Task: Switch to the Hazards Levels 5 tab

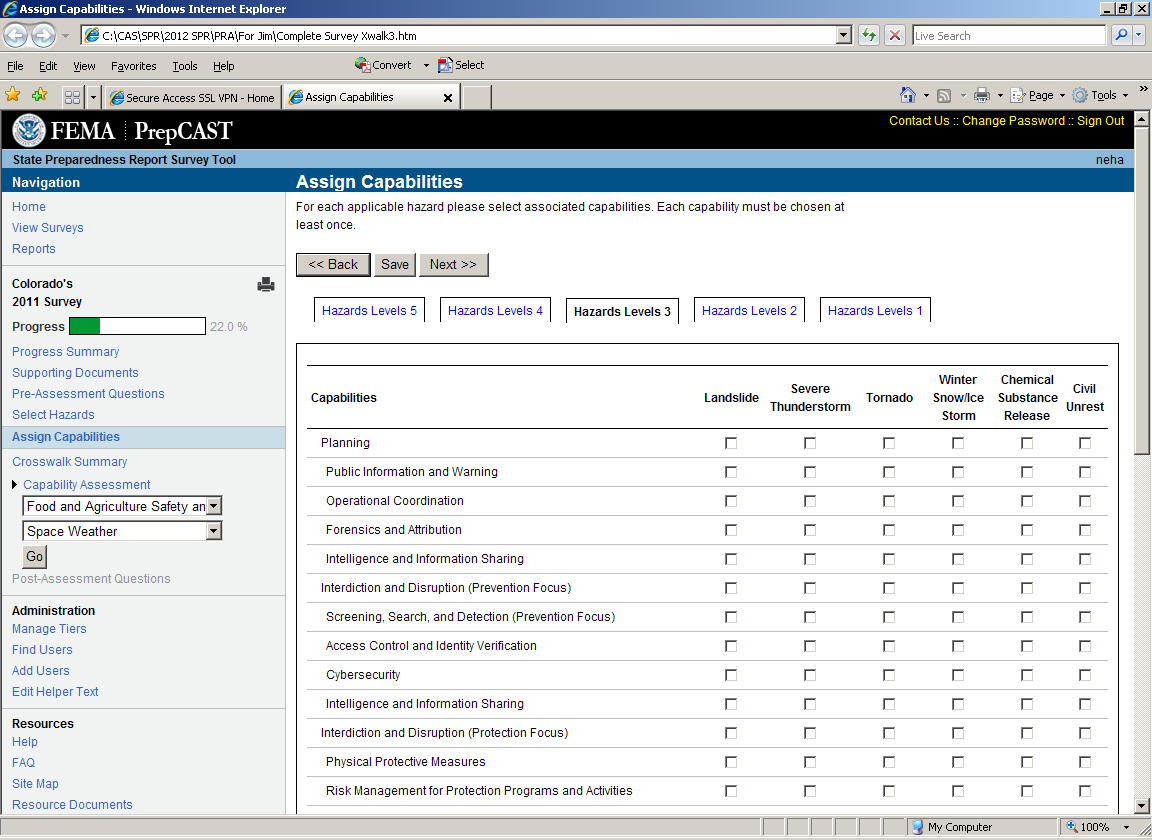Action: [x=369, y=311]
